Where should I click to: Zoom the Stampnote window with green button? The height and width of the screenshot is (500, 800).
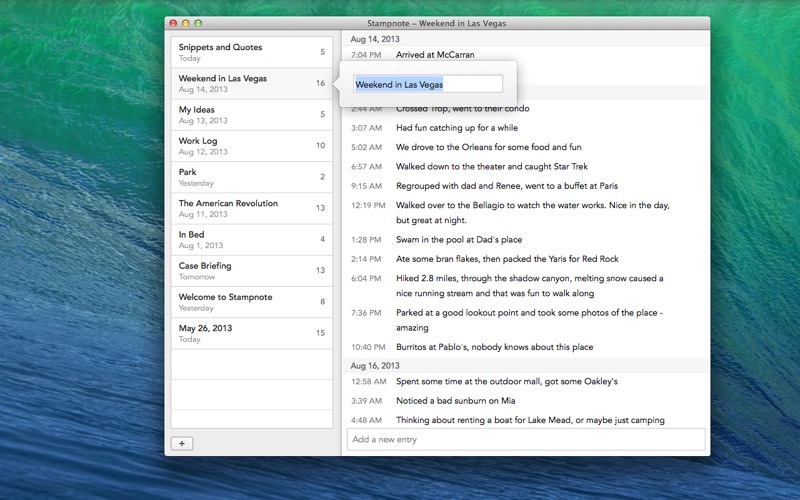[198, 23]
